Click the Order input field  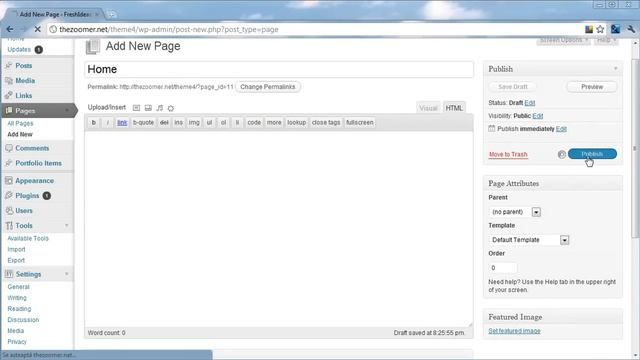pos(503,268)
